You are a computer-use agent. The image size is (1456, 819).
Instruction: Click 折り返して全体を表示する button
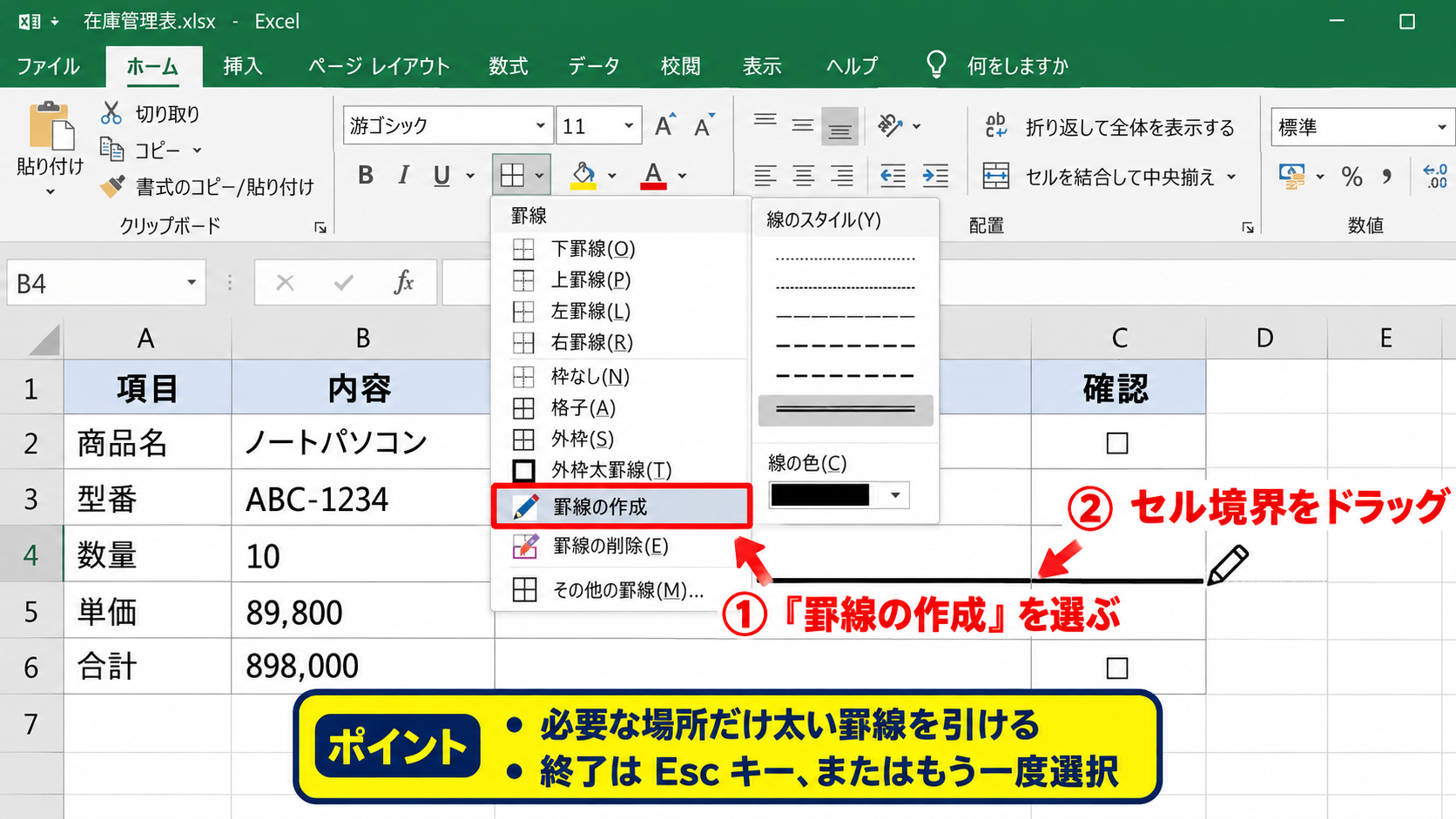click(x=1109, y=128)
